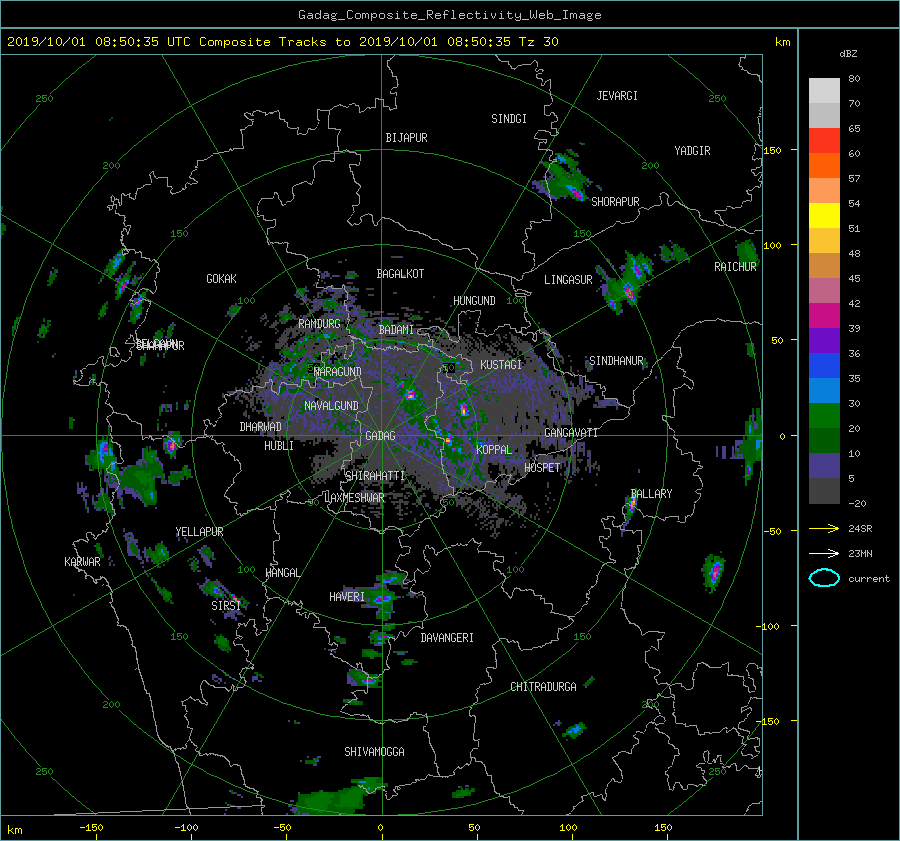Click the YADGIR city label
Image resolution: width=900 pixels, height=841 pixels.
[692, 151]
